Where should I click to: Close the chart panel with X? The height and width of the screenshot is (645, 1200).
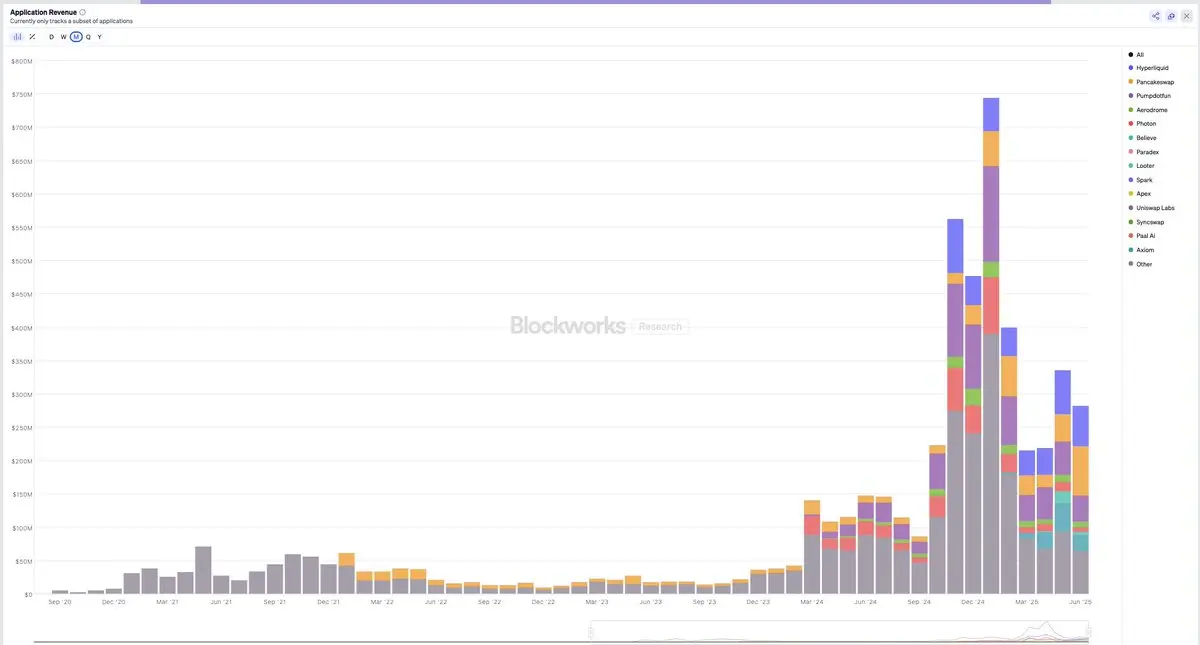pyautogui.click(x=1186, y=16)
